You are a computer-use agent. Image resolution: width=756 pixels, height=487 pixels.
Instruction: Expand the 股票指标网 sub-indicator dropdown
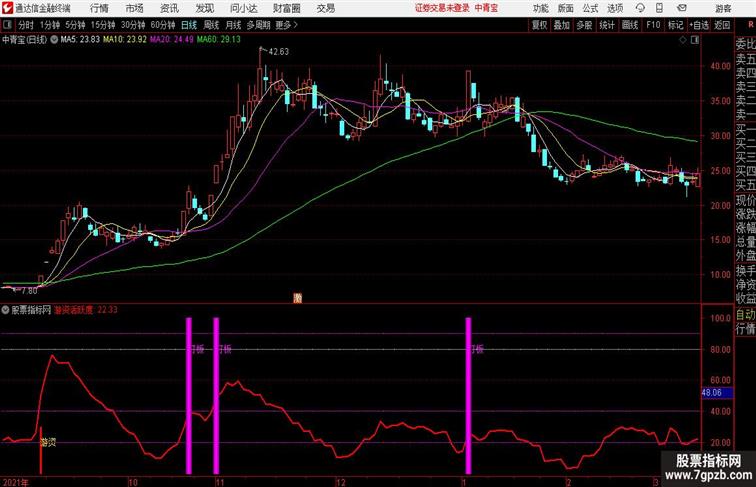5,310
